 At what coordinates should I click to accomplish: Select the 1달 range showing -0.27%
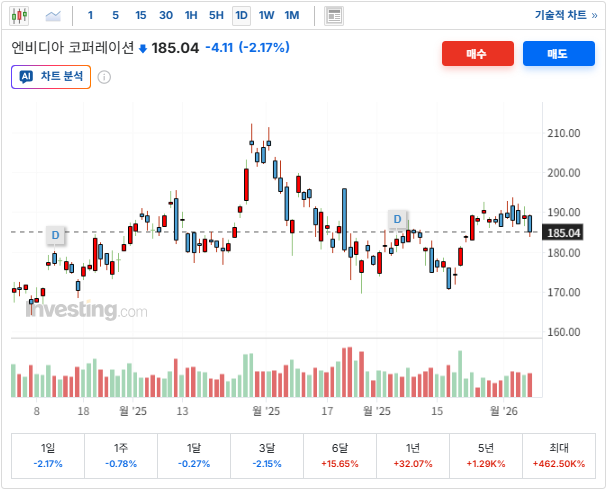click(194, 456)
